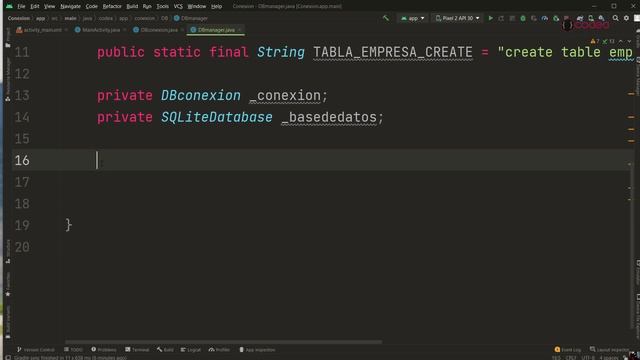This screenshot has width=640, height=360.
Task: Open the Window menu
Action: pyautogui.click(x=196, y=7)
